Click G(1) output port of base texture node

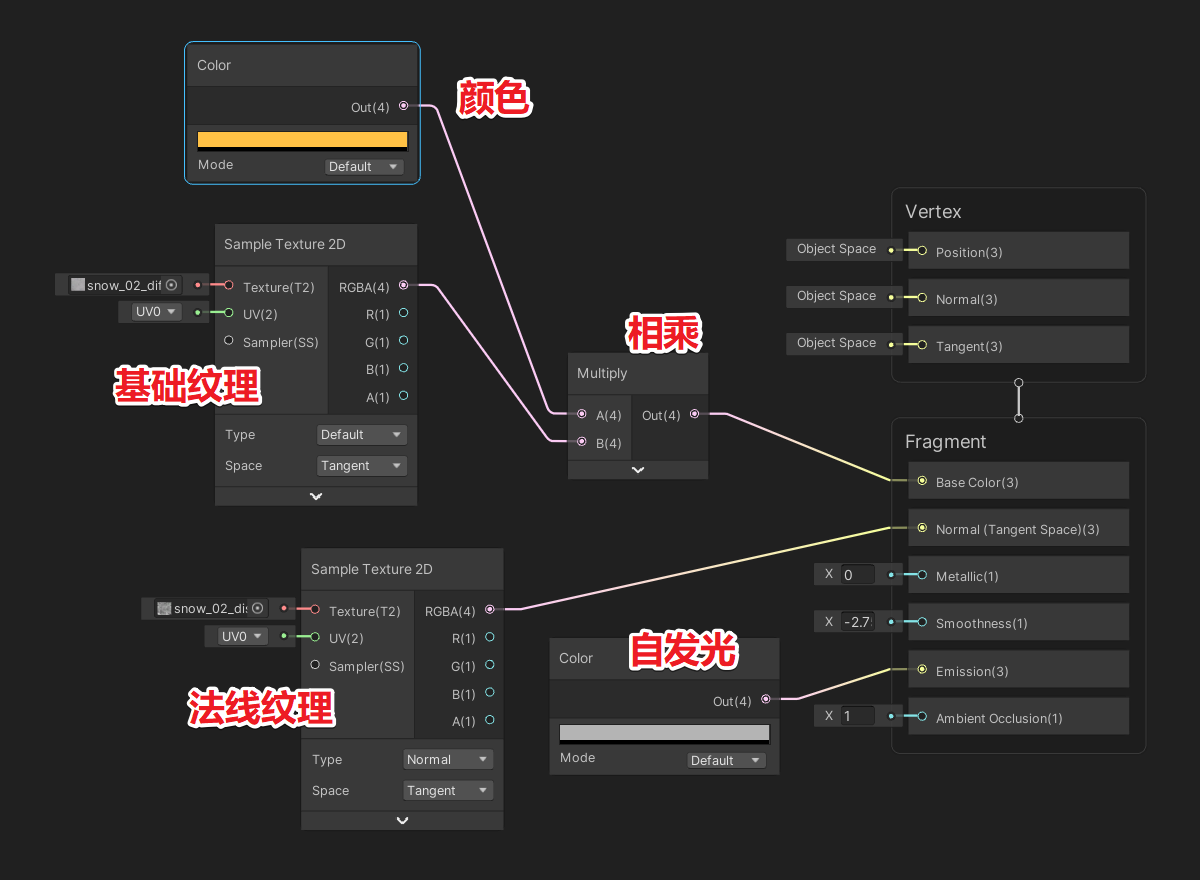[403, 341]
